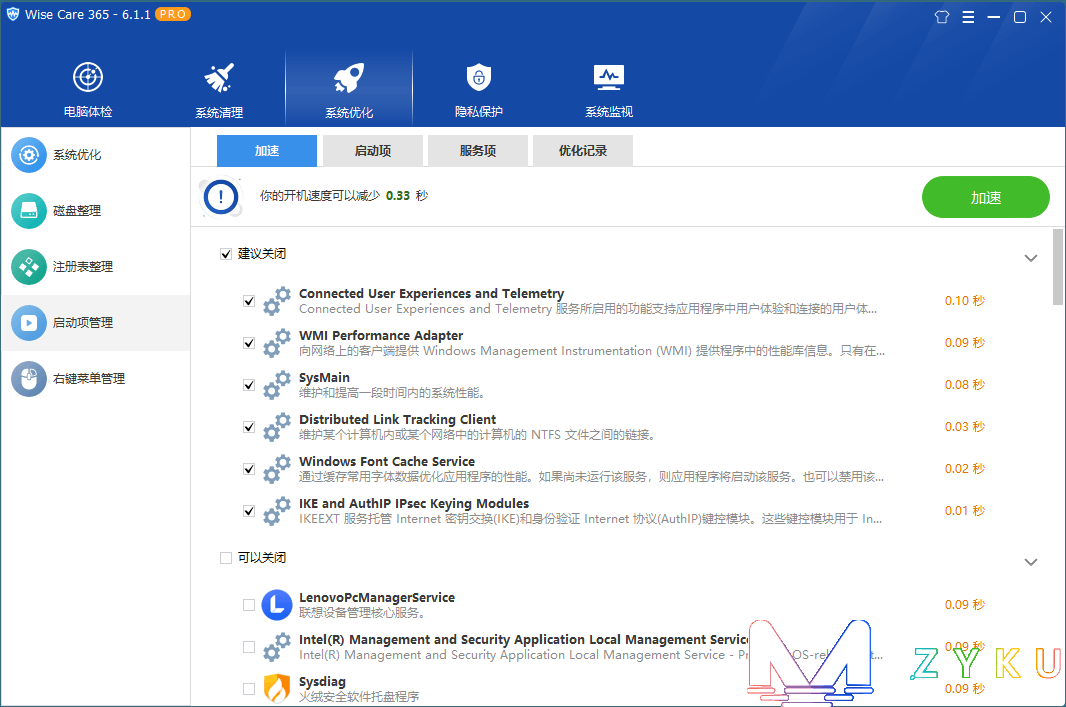1066x707 pixels.
Task: Uncheck WMI Performance Adapter checkbox
Action: point(249,343)
